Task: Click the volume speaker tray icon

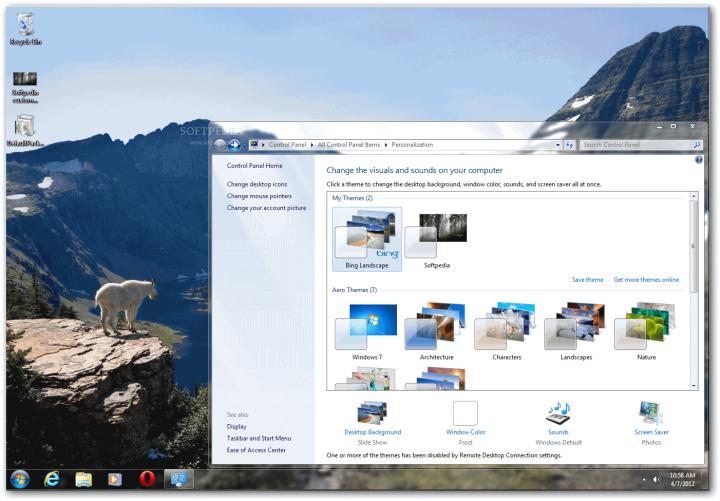Action: click(657, 479)
